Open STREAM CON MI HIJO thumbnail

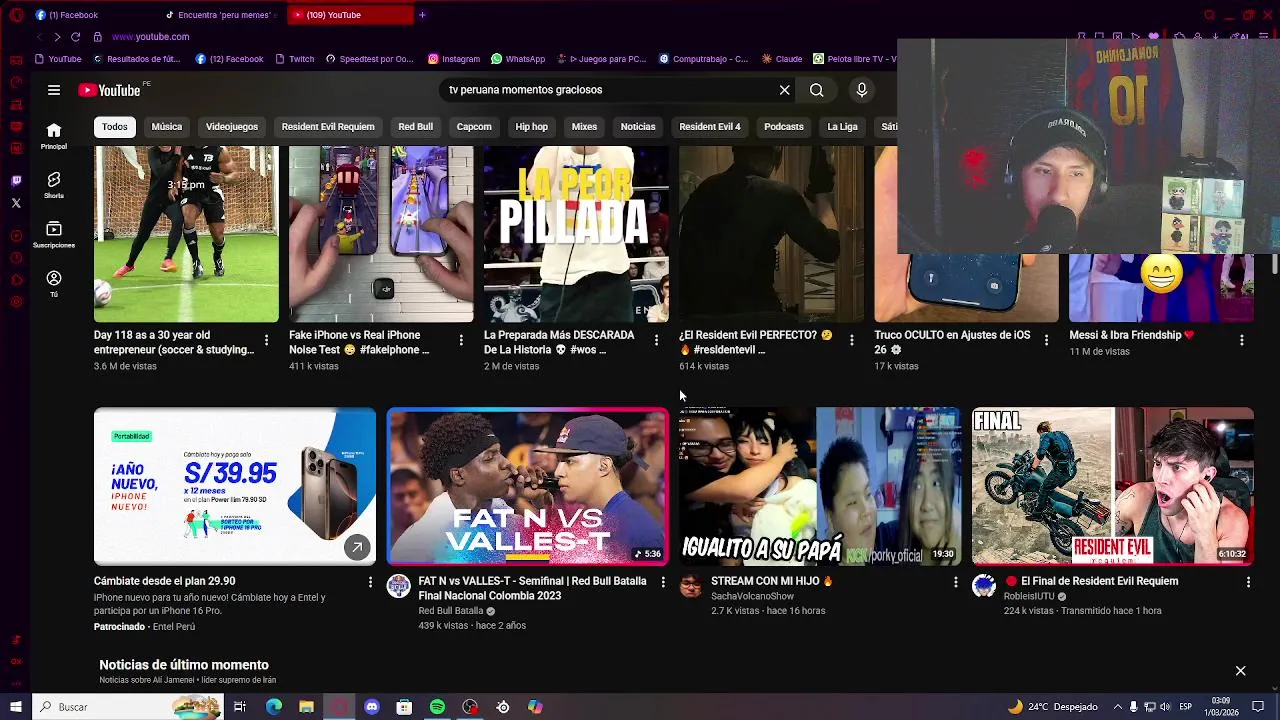pos(820,486)
